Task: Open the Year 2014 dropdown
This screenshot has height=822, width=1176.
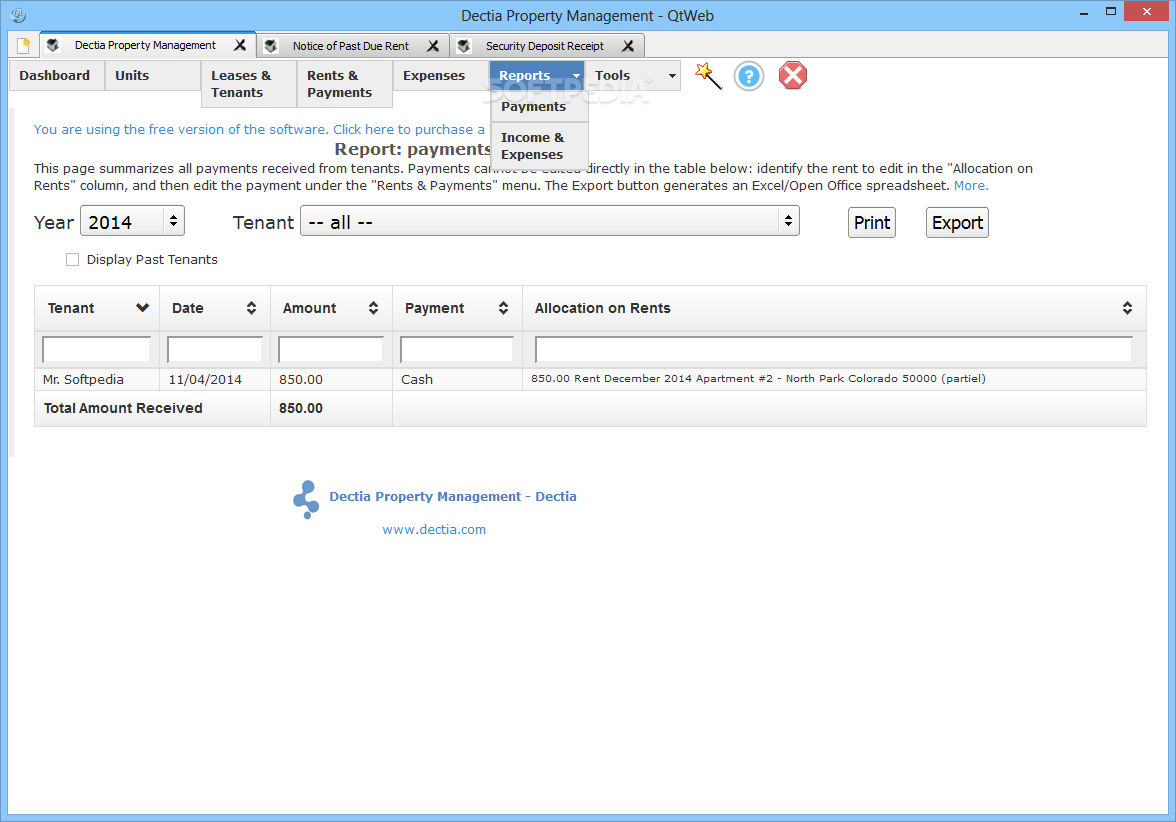Action: pos(132,221)
